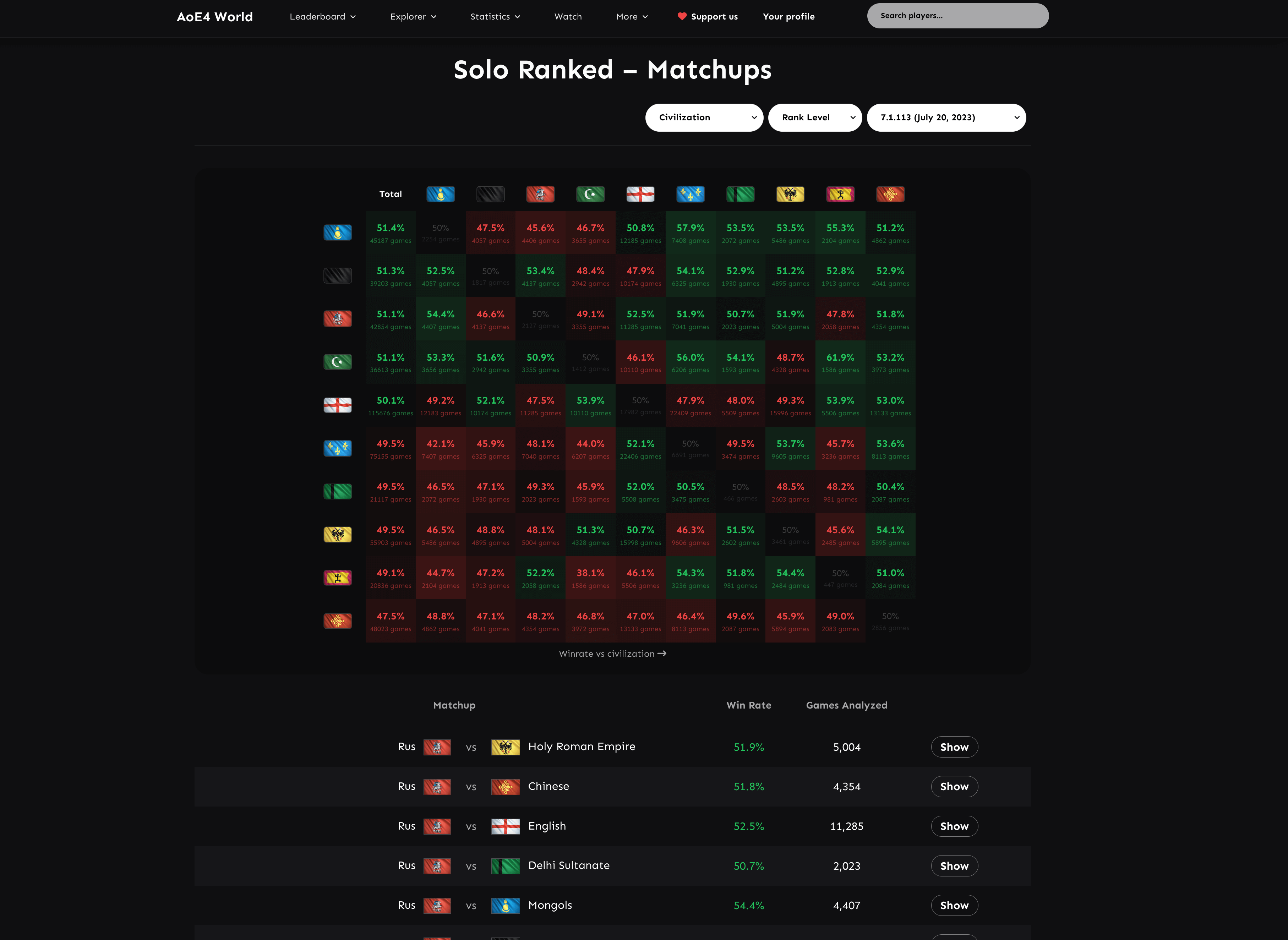Open the Rank Level dropdown

pos(815,118)
